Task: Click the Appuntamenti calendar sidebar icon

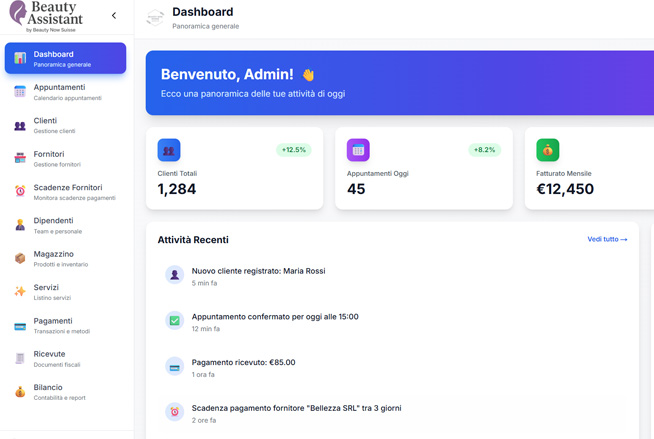Action: (x=20, y=91)
